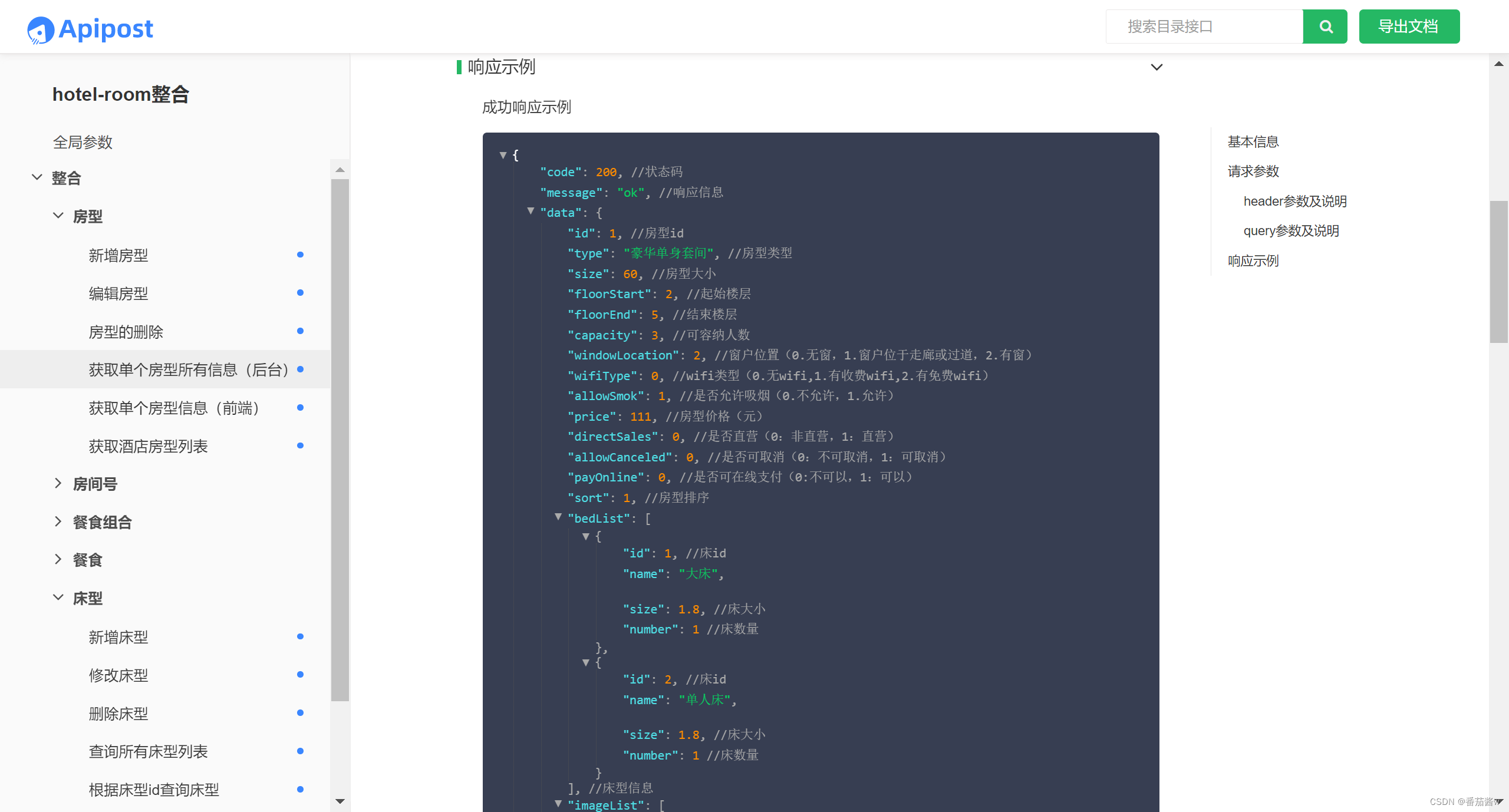This screenshot has height=812, width=1509.
Task: Collapse the "data" JSON node
Action: [x=531, y=211]
